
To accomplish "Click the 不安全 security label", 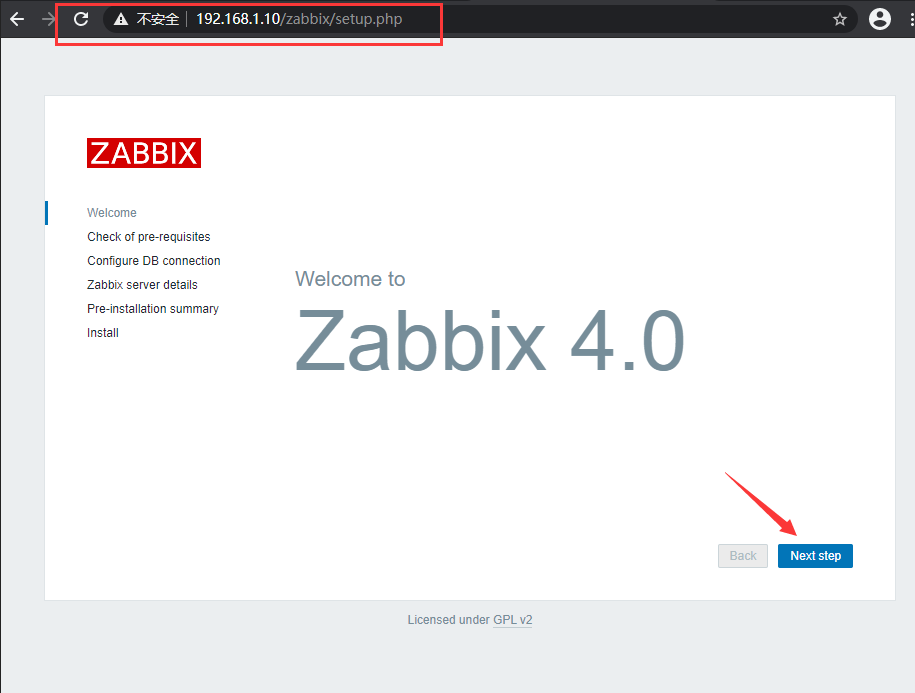I will (x=158, y=19).
